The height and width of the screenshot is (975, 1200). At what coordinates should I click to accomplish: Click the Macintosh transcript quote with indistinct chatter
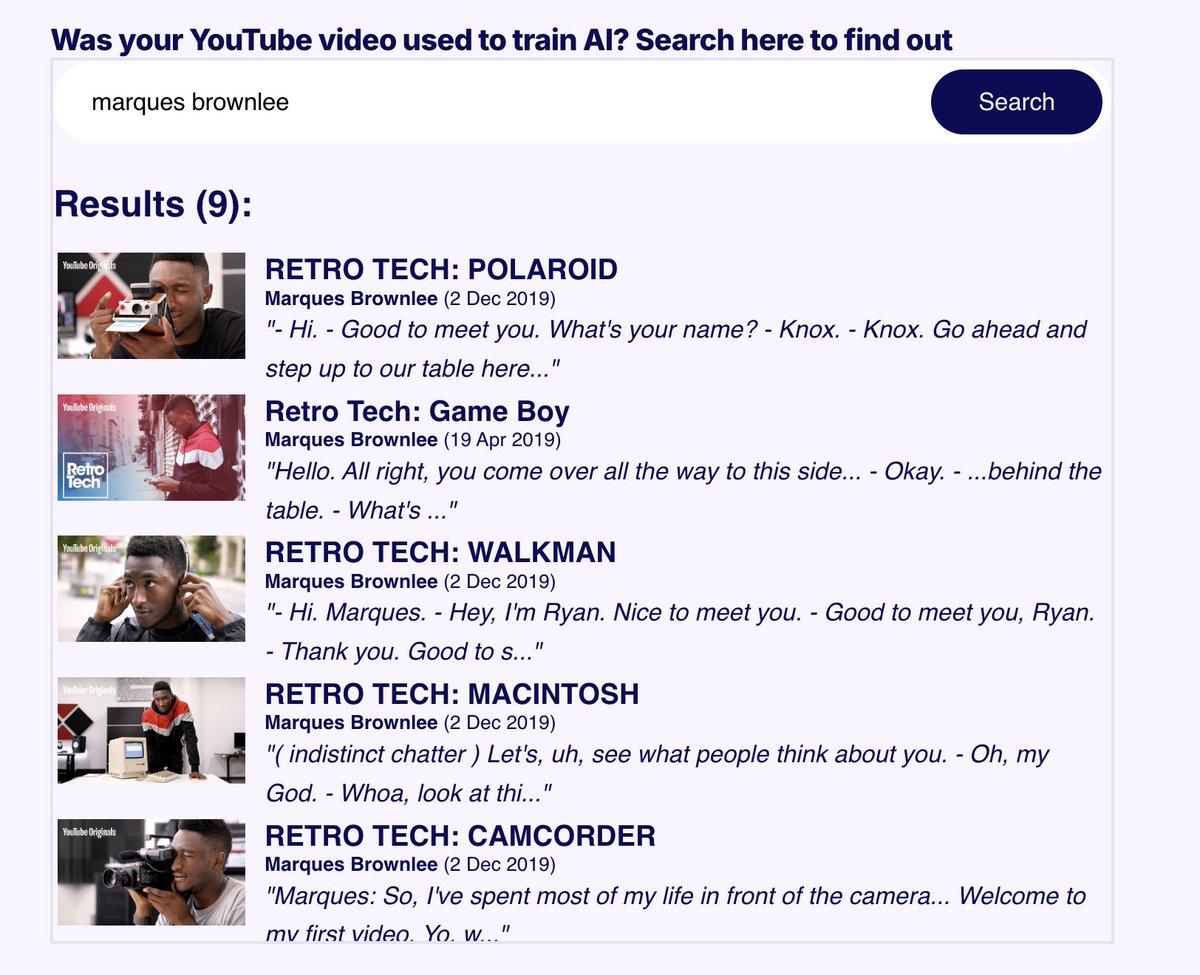pyautogui.click(x=657, y=775)
